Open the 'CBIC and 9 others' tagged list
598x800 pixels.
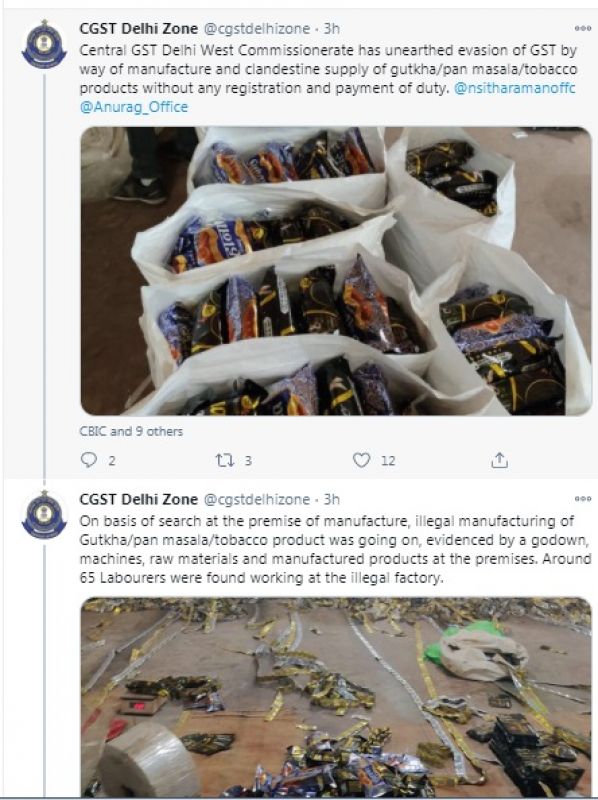tap(131, 431)
